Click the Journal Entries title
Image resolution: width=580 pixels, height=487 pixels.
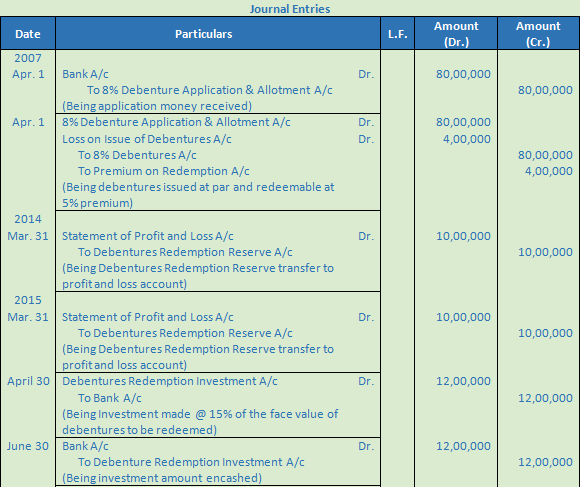(x=290, y=9)
